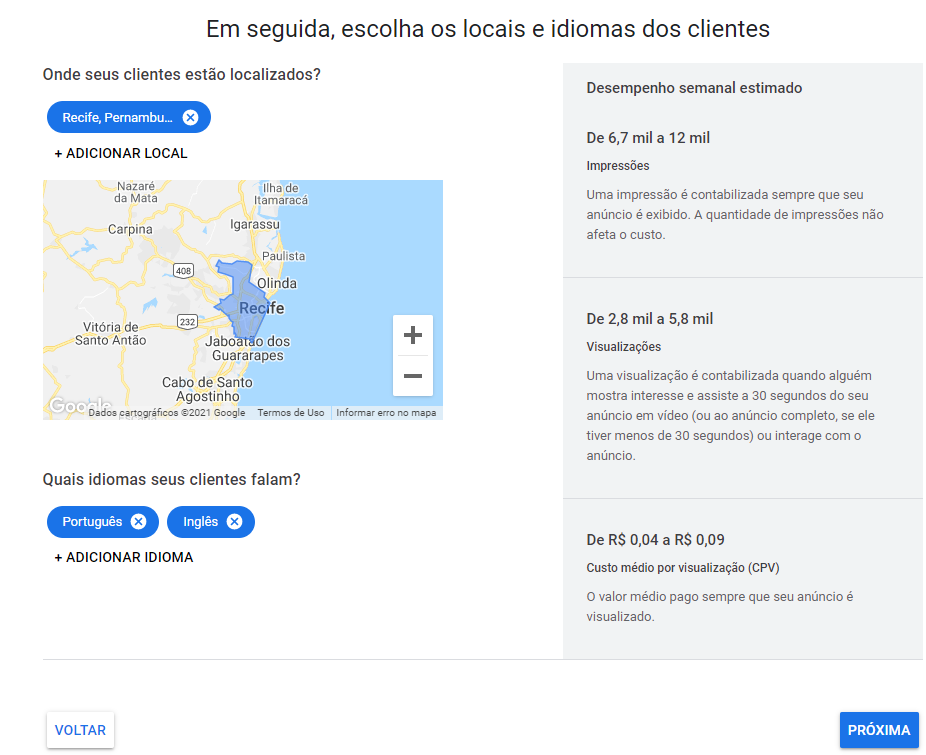Go back with the VOLTAR button
Screen dimensions: 926x755
coord(80,730)
